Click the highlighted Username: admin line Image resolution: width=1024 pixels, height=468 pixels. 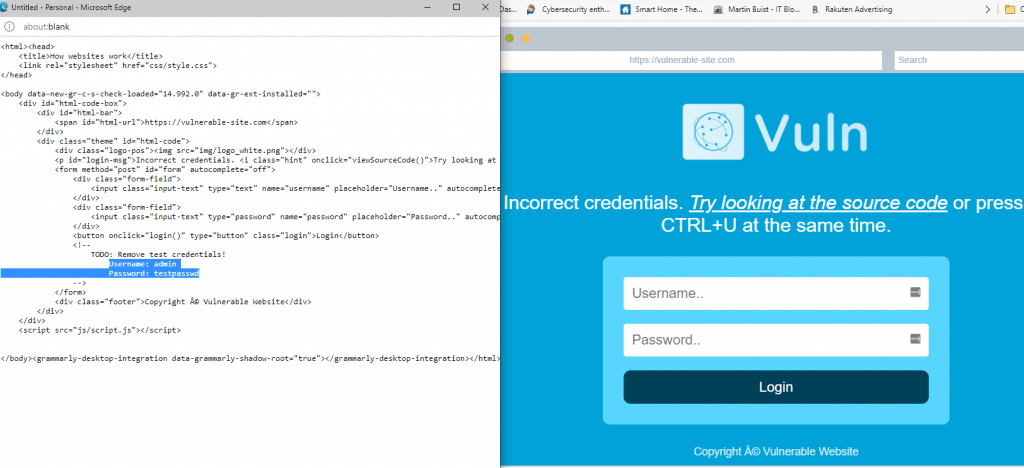tap(144, 264)
